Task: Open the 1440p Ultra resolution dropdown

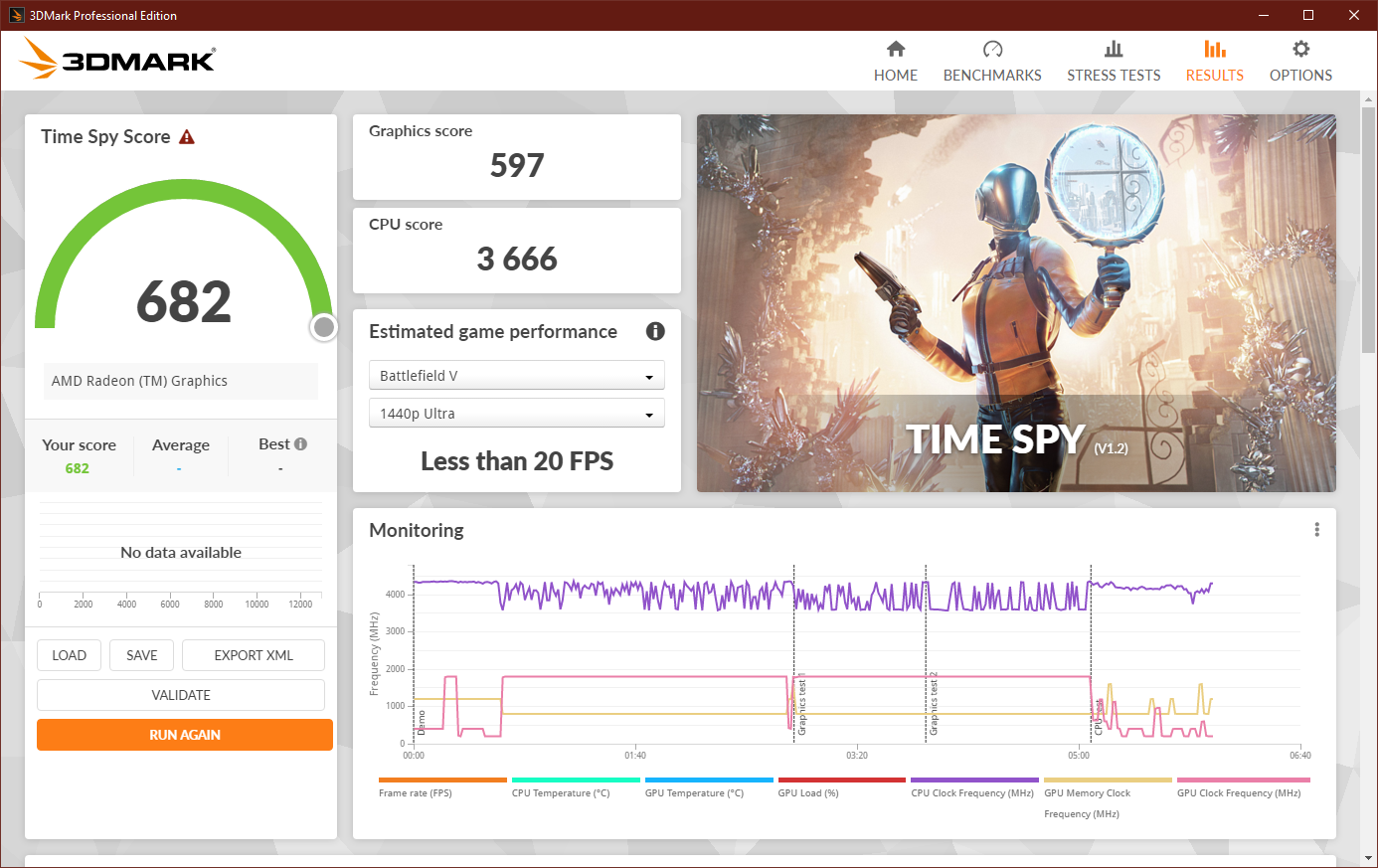Action: tap(517, 414)
